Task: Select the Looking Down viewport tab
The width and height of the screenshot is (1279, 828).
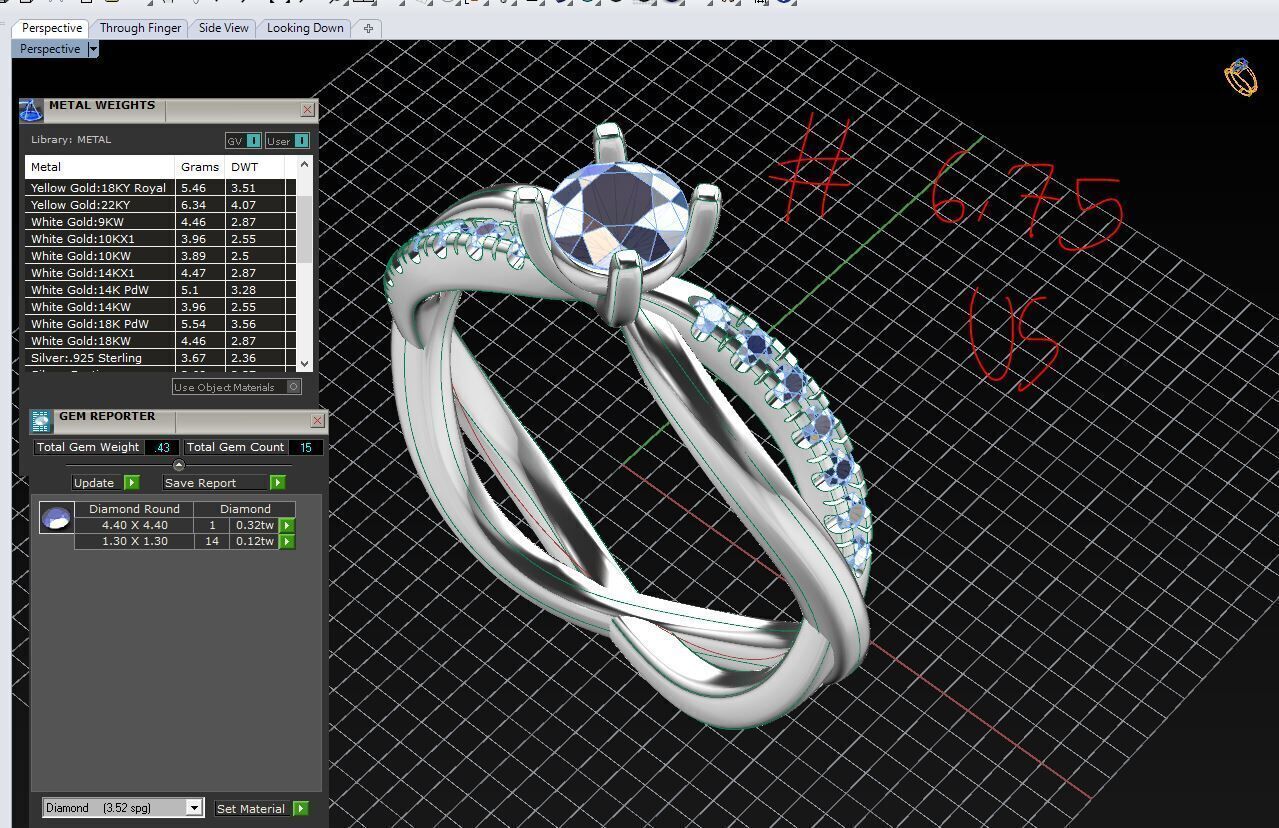Action: (305, 28)
